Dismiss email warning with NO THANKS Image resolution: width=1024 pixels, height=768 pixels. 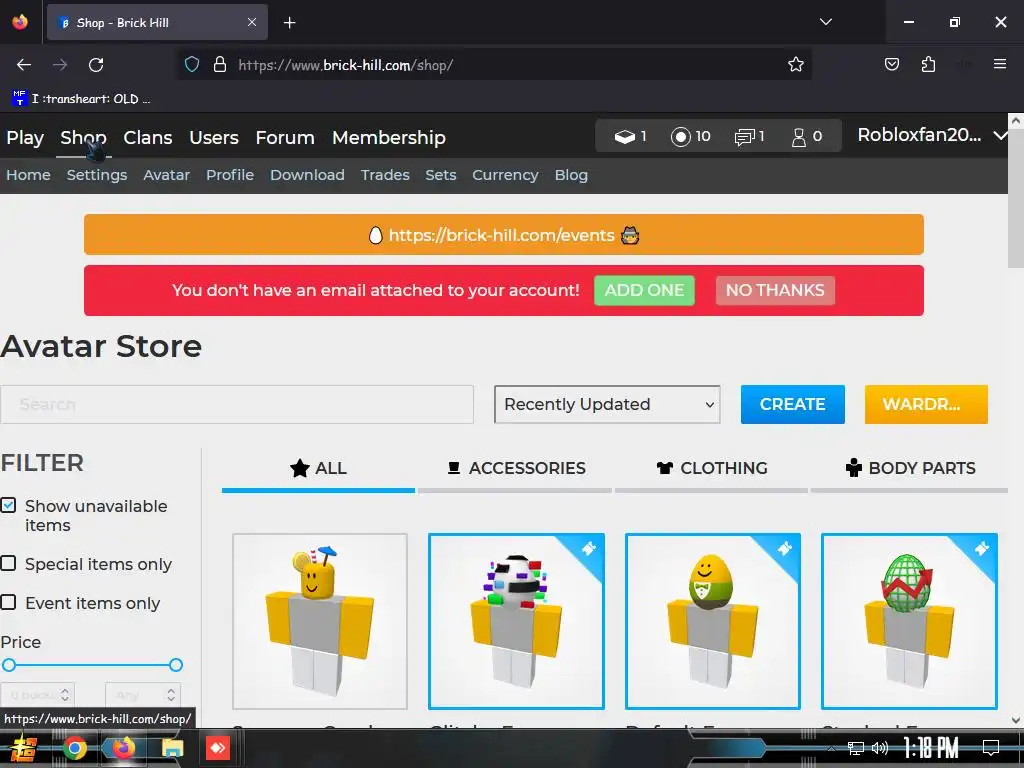(x=775, y=290)
